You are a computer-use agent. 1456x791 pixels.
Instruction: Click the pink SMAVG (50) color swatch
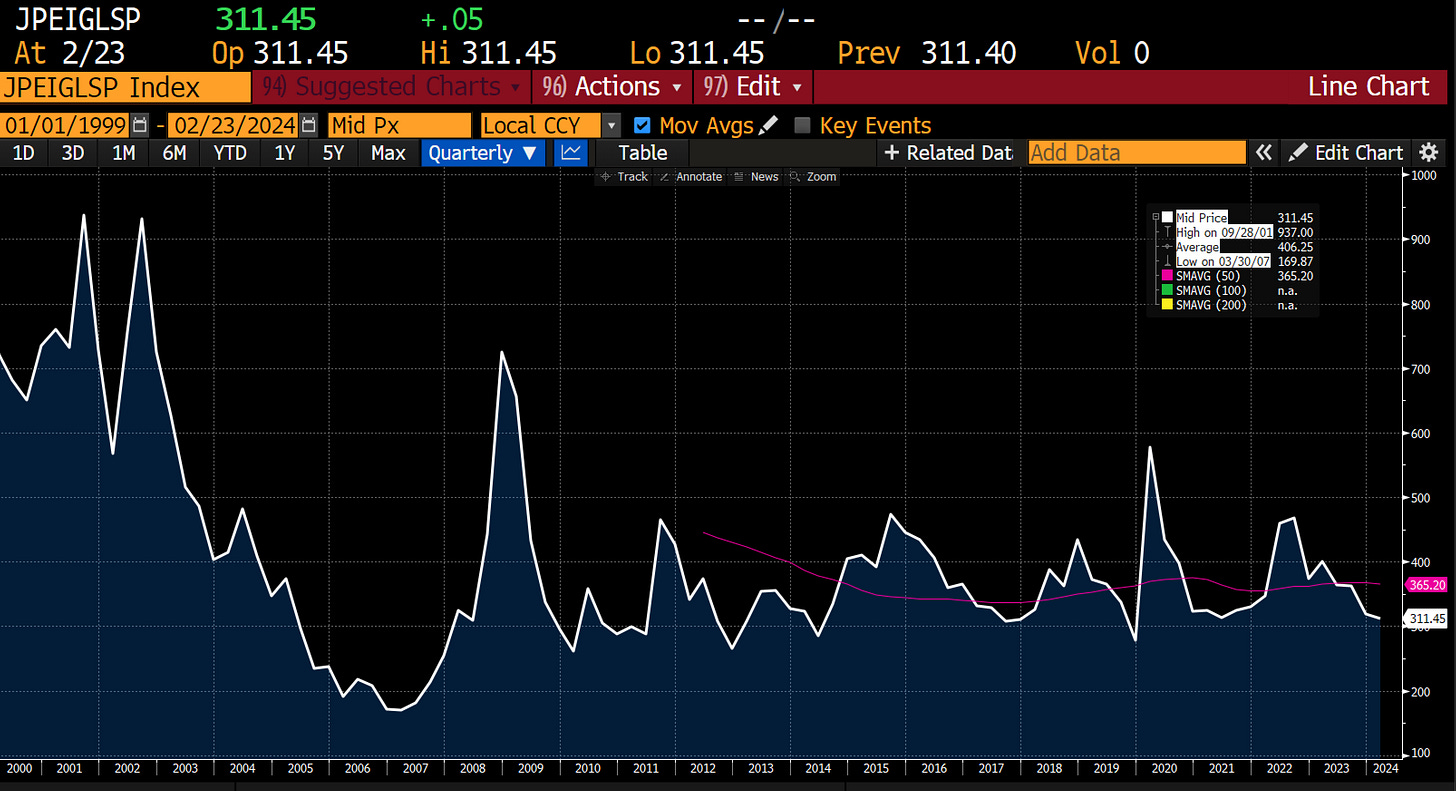[x=1166, y=276]
